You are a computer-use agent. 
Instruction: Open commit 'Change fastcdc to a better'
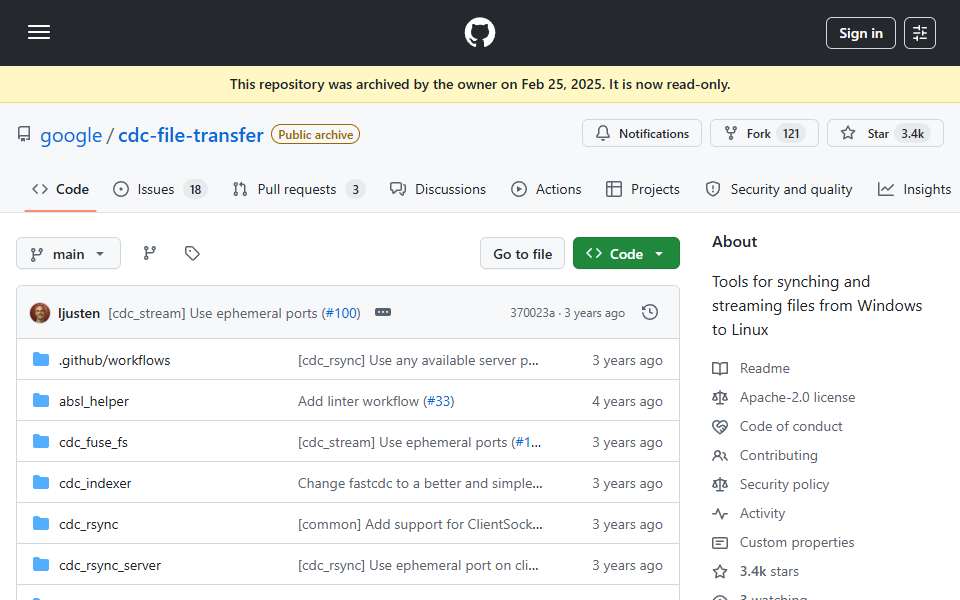click(420, 484)
